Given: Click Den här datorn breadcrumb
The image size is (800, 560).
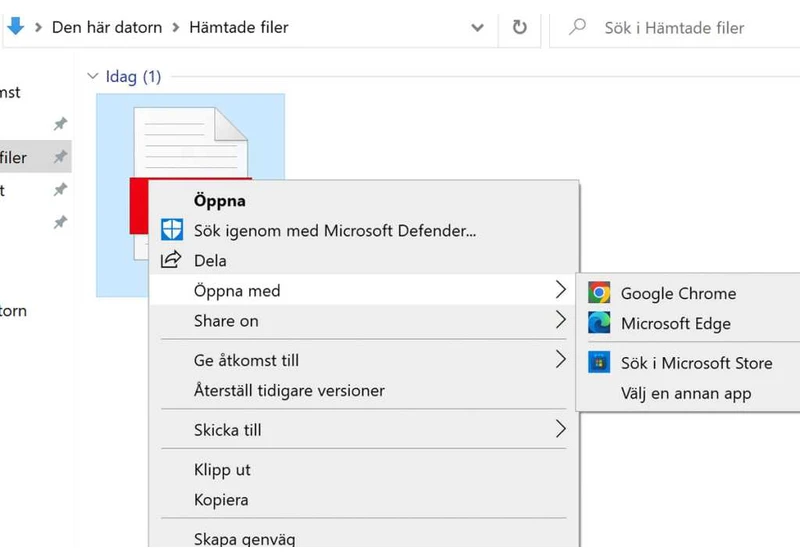Looking at the screenshot, I should point(107,27).
